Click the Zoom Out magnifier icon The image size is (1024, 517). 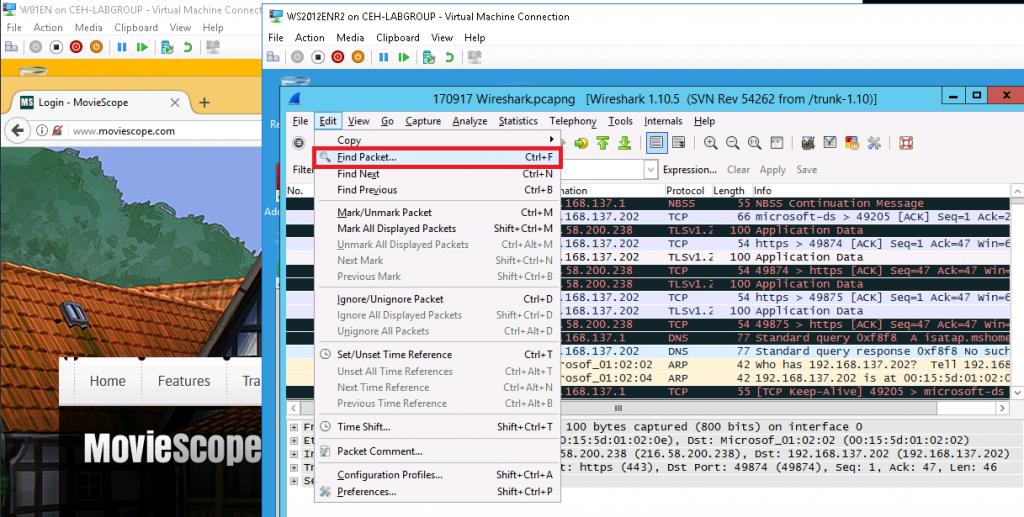pyautogui.click(x=732, y=143)
